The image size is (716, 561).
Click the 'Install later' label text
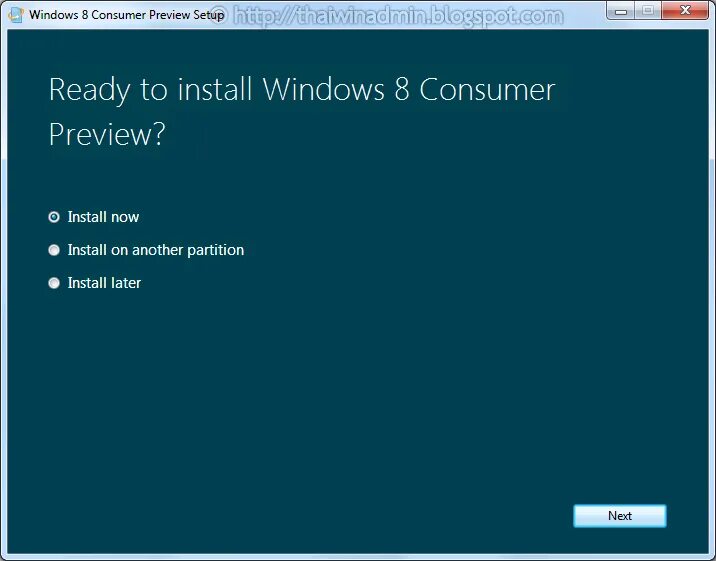tap(104, 283)
